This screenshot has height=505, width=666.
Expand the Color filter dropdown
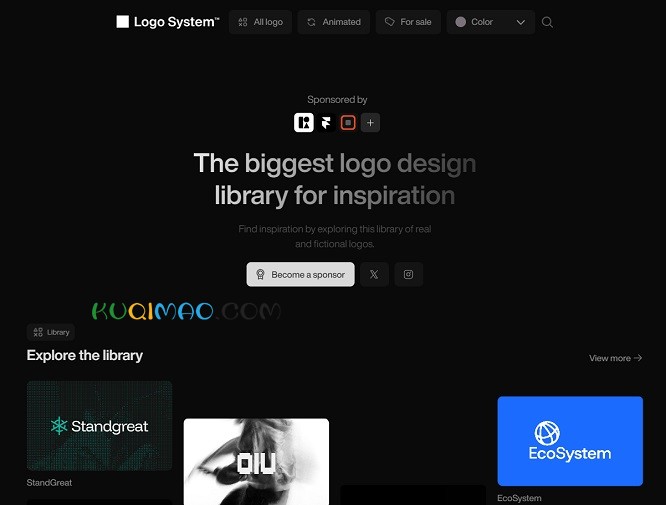tap(491, 22)
